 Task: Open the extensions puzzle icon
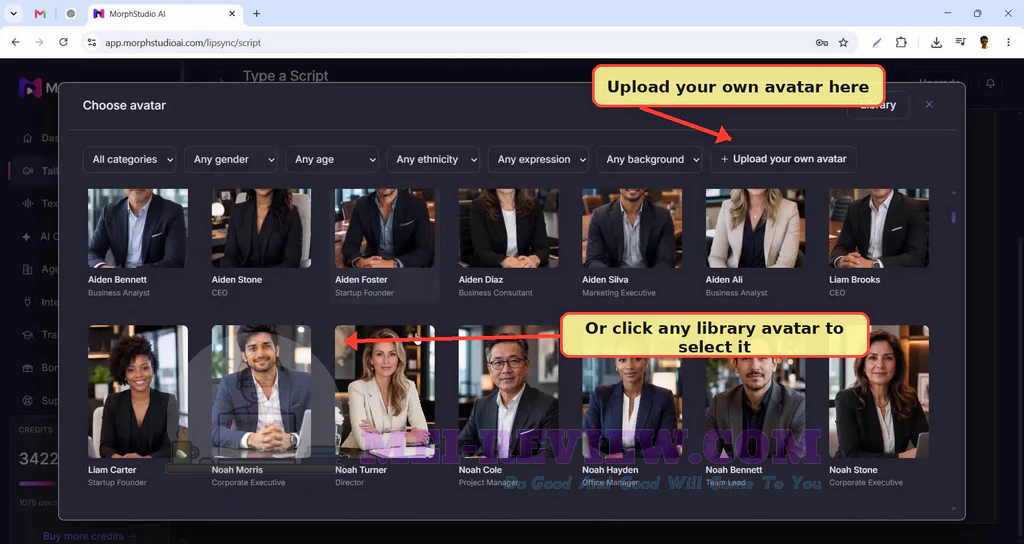(x=901, y=42)
